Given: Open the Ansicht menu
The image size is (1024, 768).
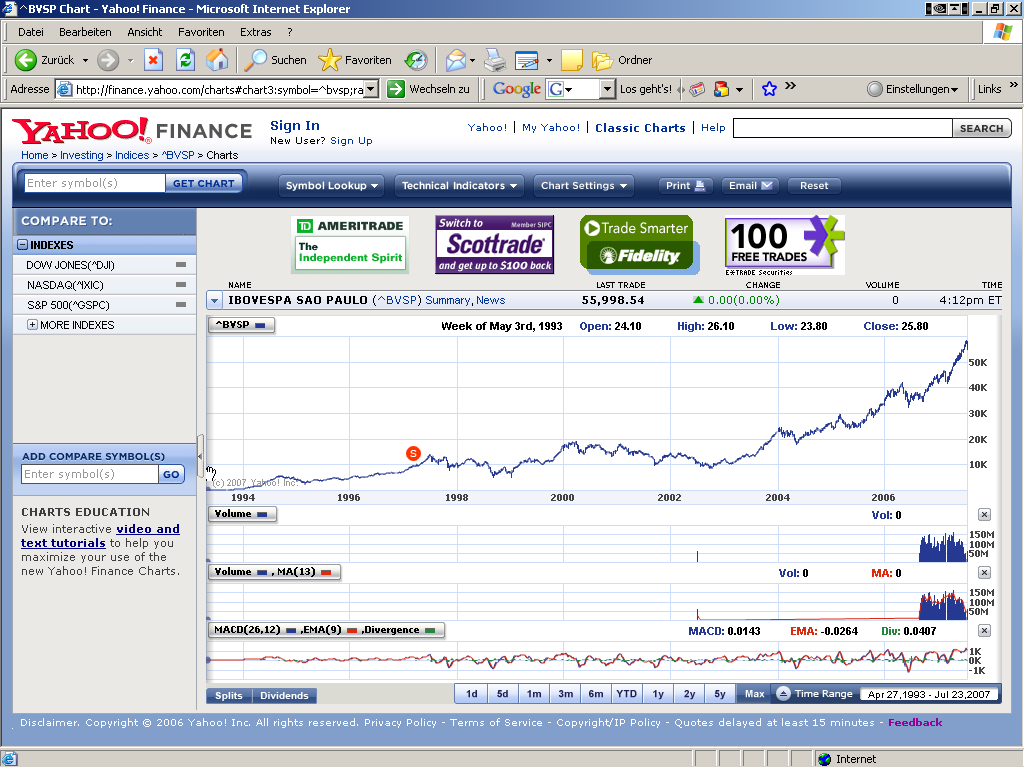Looking at the screenshot, I should click(x=144, y=32).
